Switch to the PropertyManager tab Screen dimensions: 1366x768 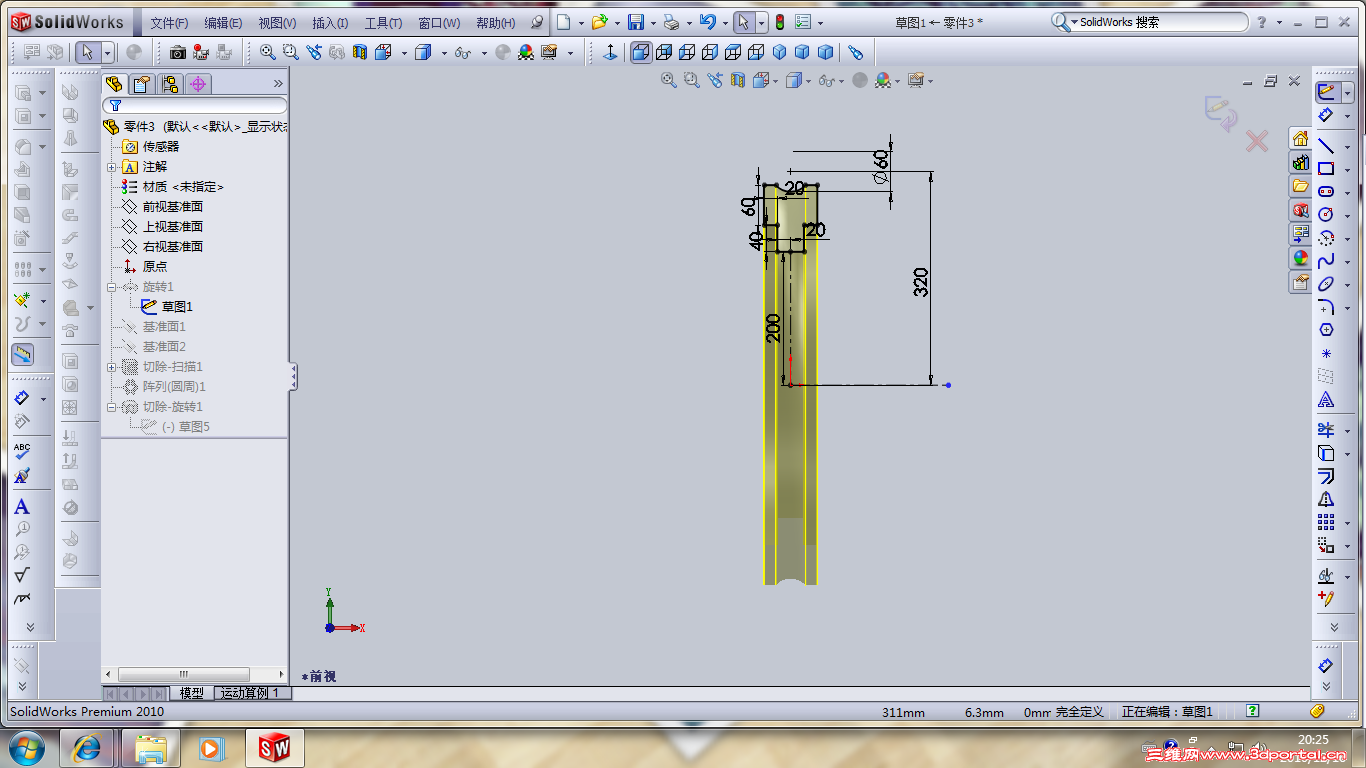[x=142, y=84]
